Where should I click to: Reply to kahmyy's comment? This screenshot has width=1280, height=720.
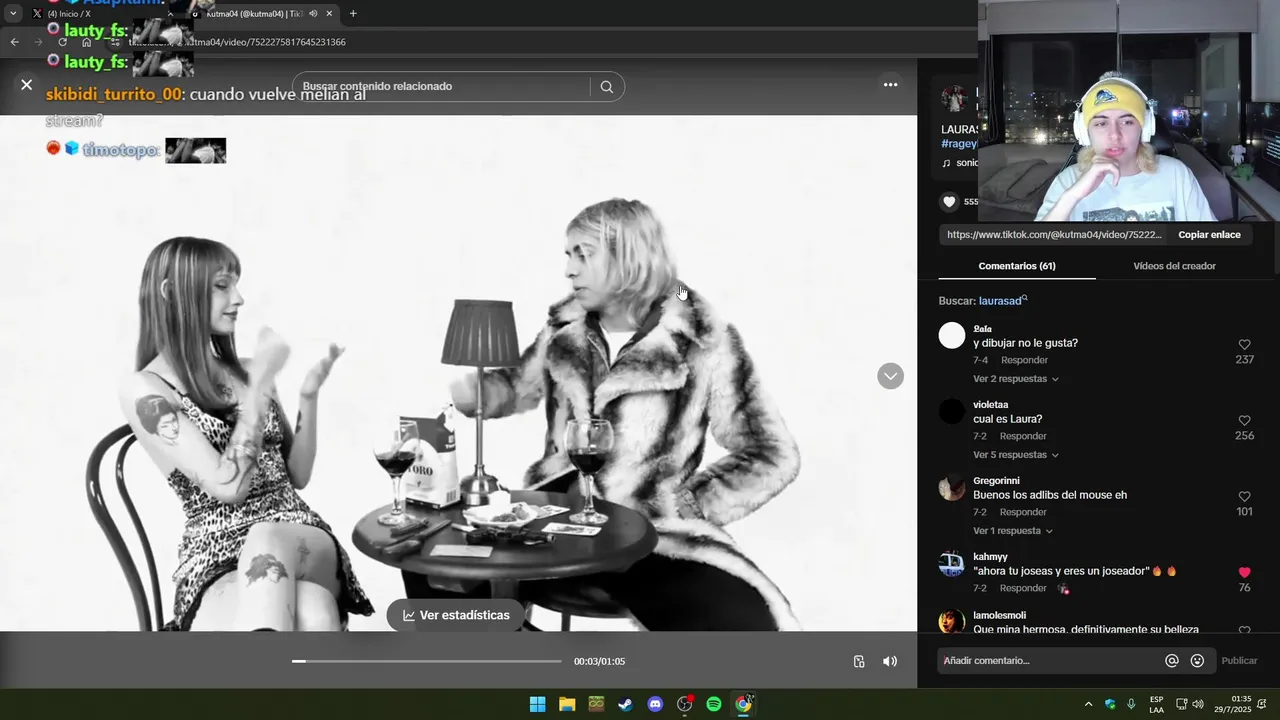pyautogui.click(x=1023, y=588)
